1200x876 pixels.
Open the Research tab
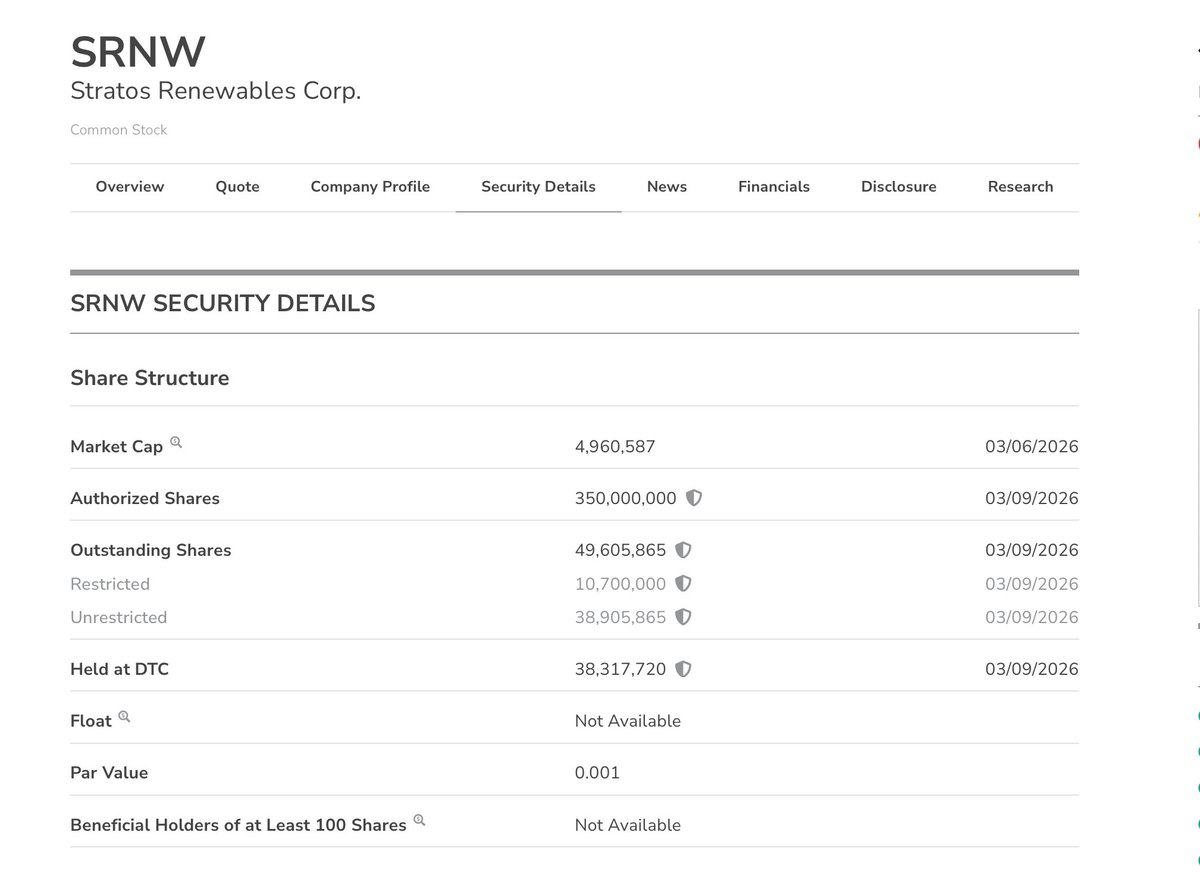(1020, 187)
